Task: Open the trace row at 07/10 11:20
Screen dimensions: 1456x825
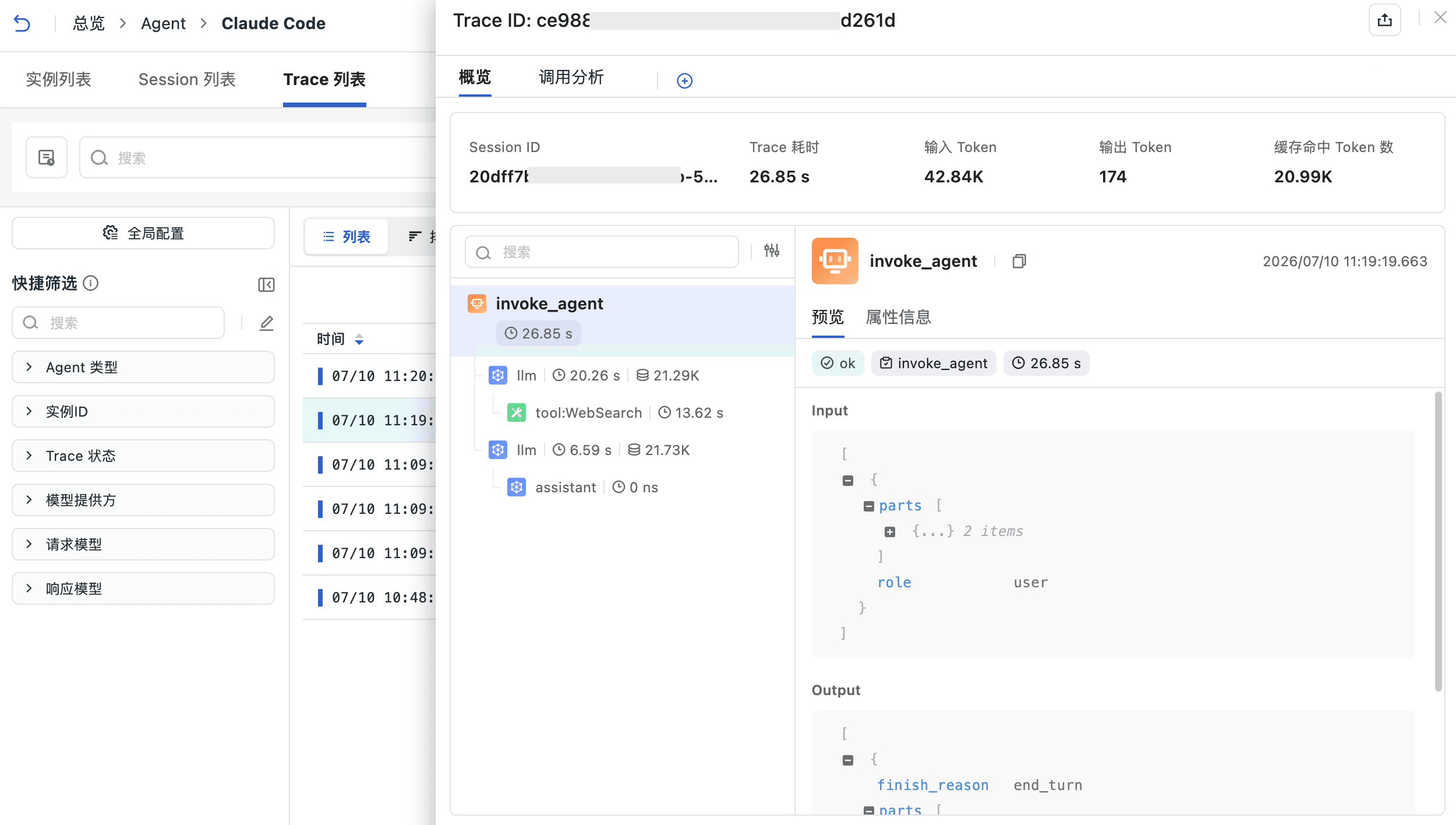Action: [x=369, y=376]
